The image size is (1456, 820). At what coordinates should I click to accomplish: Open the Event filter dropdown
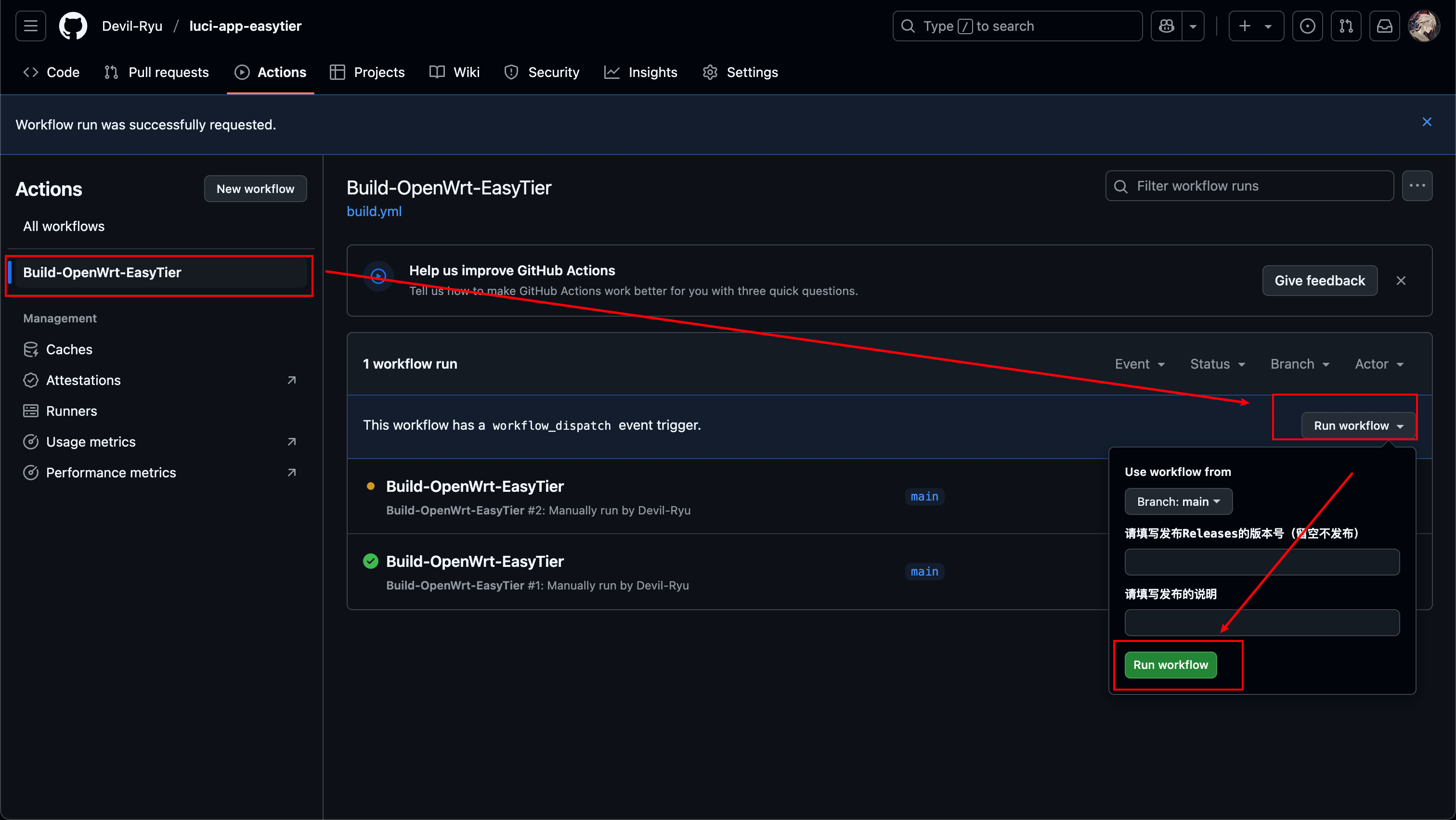tap(1140, 364)
